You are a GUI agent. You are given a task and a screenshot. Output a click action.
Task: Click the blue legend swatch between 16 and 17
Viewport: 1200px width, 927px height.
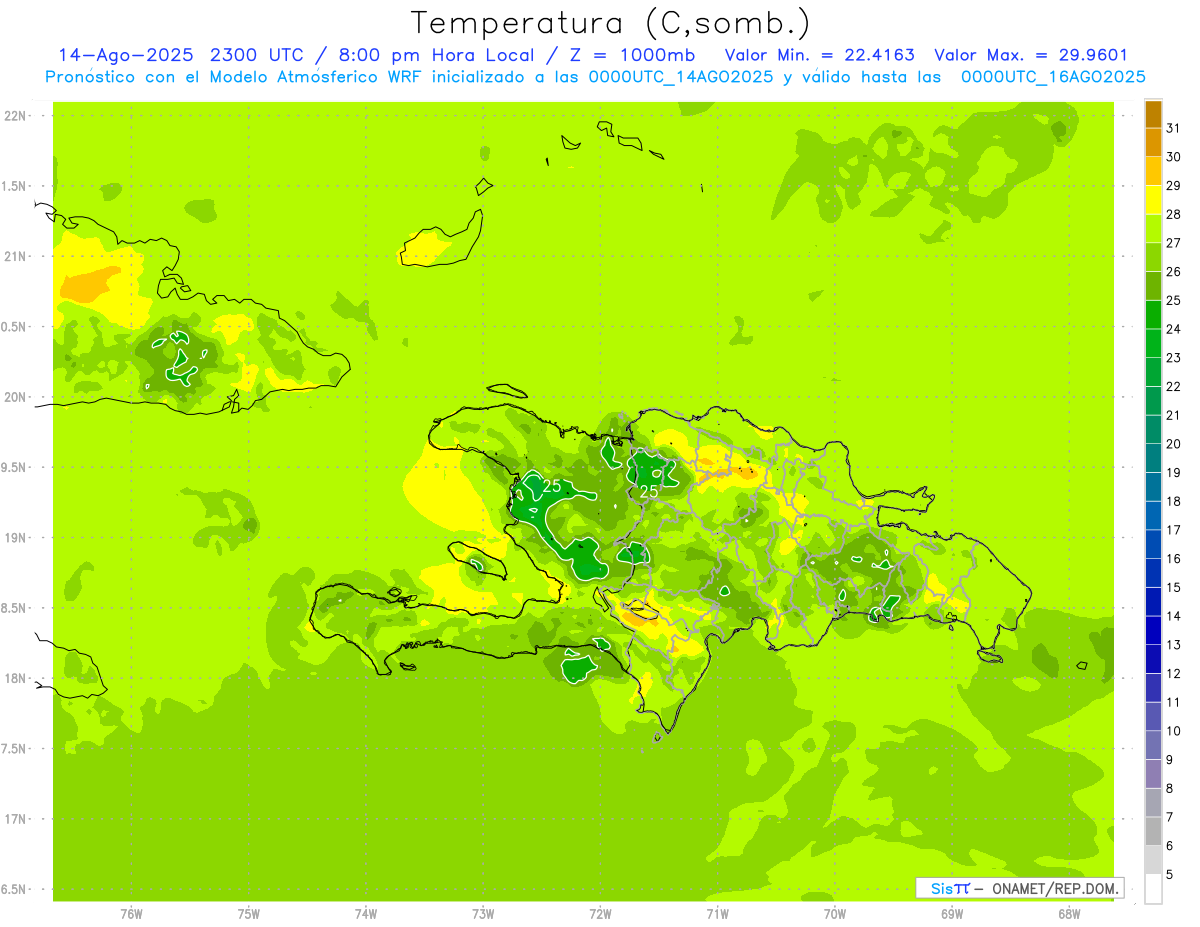1153,544
